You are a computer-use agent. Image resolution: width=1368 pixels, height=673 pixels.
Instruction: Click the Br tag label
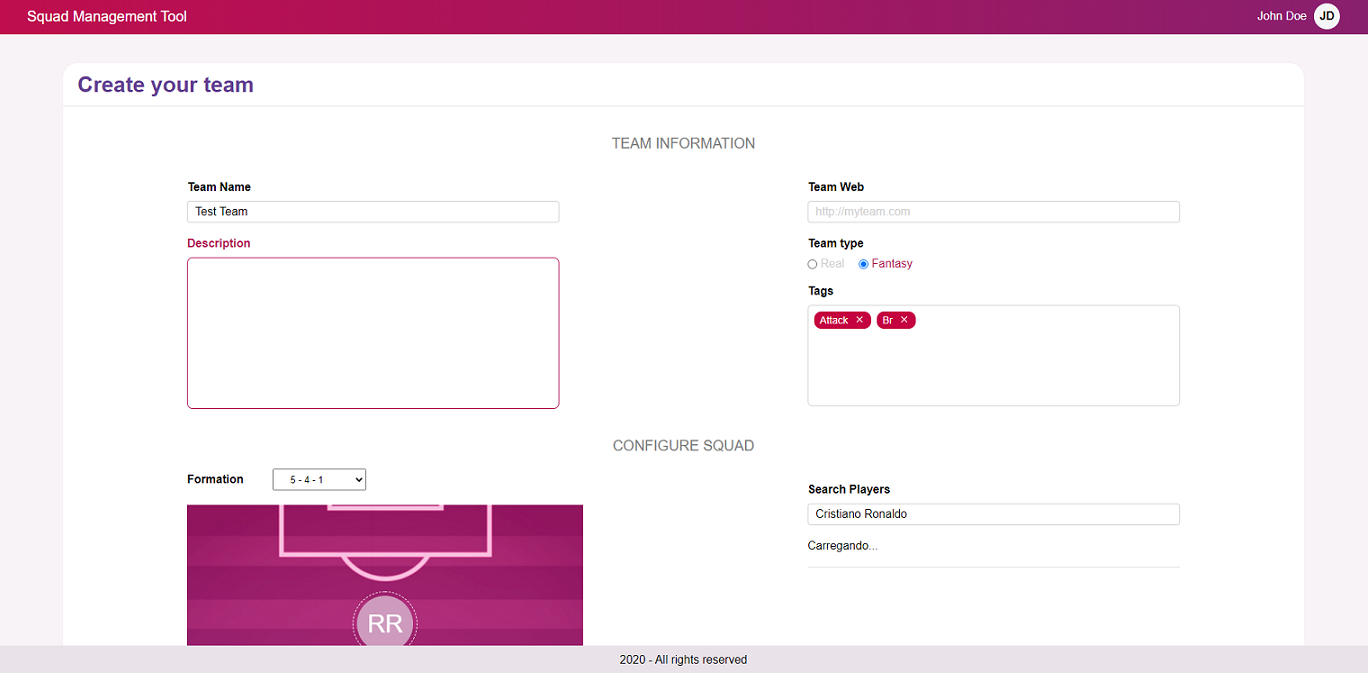point(887,320)
